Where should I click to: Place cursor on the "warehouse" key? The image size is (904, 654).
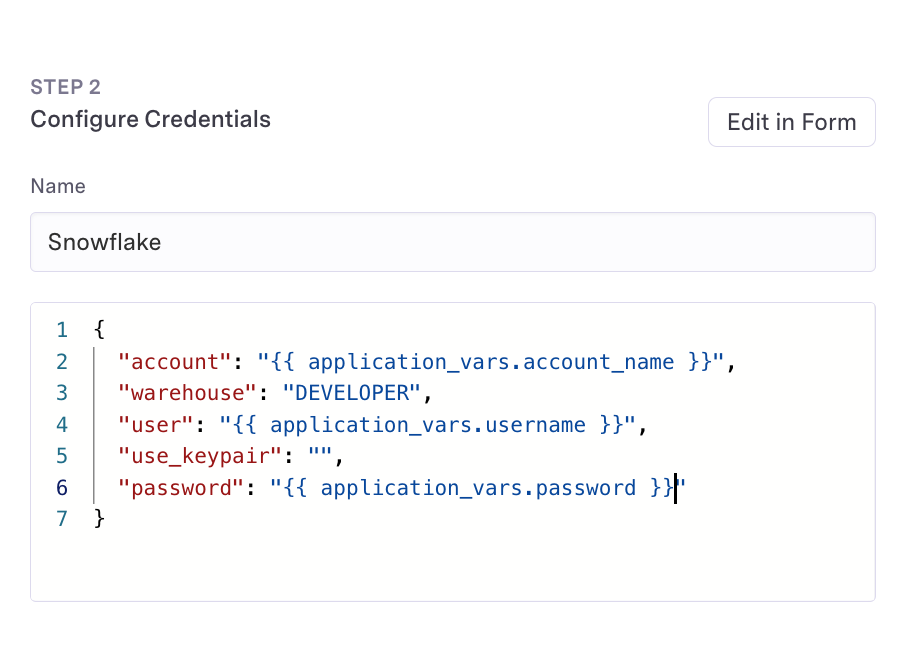point(181,393)
